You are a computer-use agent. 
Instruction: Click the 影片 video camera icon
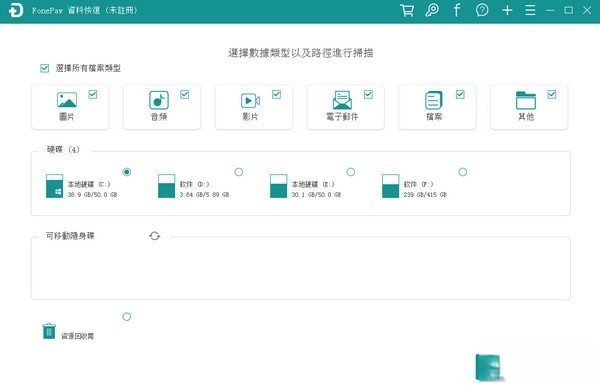(x=250, y=101)
